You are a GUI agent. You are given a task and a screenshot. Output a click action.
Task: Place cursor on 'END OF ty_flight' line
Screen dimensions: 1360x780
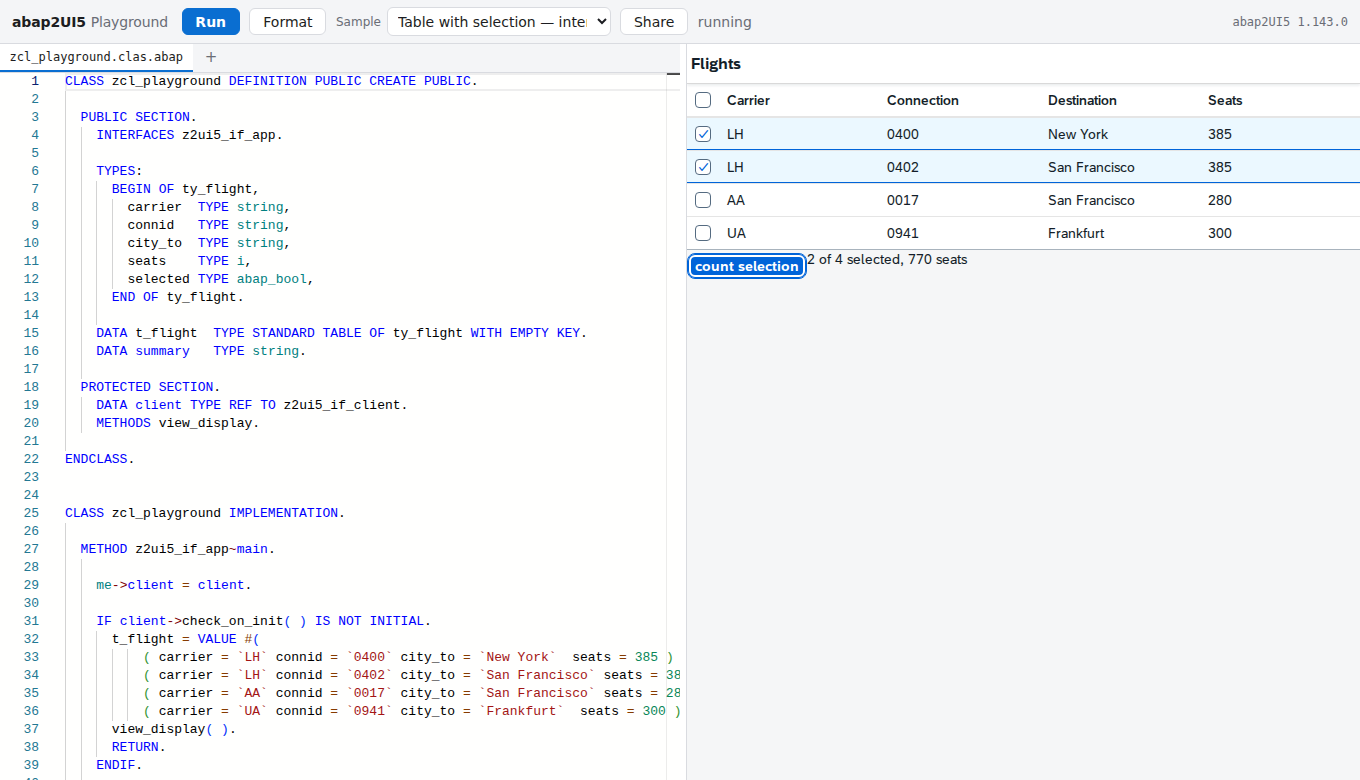coord(178,297)
